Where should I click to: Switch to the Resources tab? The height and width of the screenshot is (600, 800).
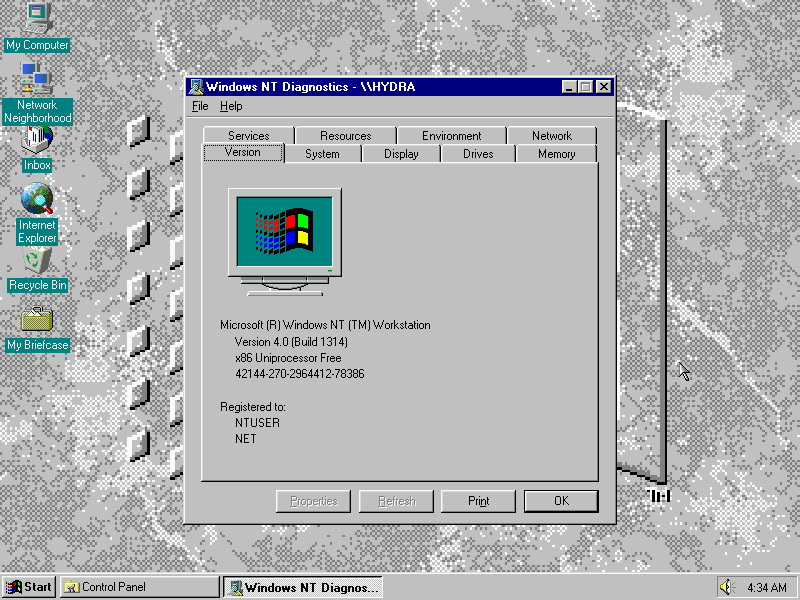click(345, 136)
